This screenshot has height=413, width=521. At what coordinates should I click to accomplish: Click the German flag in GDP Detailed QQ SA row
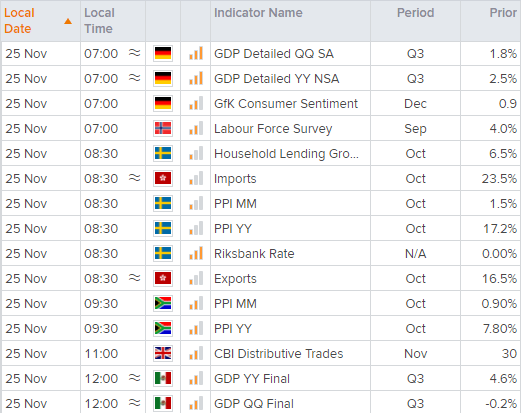click(163, 53)
